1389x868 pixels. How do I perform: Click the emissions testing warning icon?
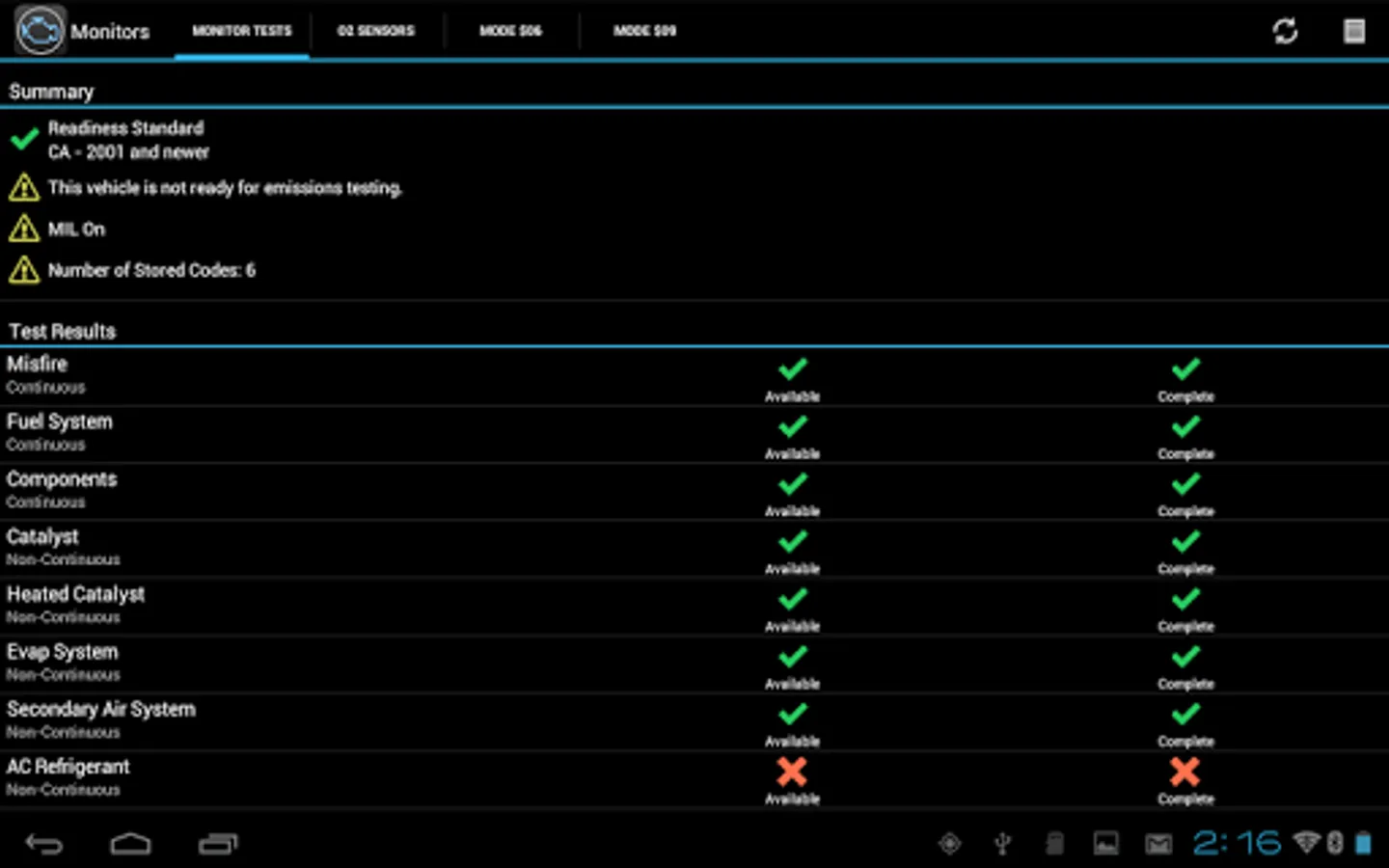24,187
